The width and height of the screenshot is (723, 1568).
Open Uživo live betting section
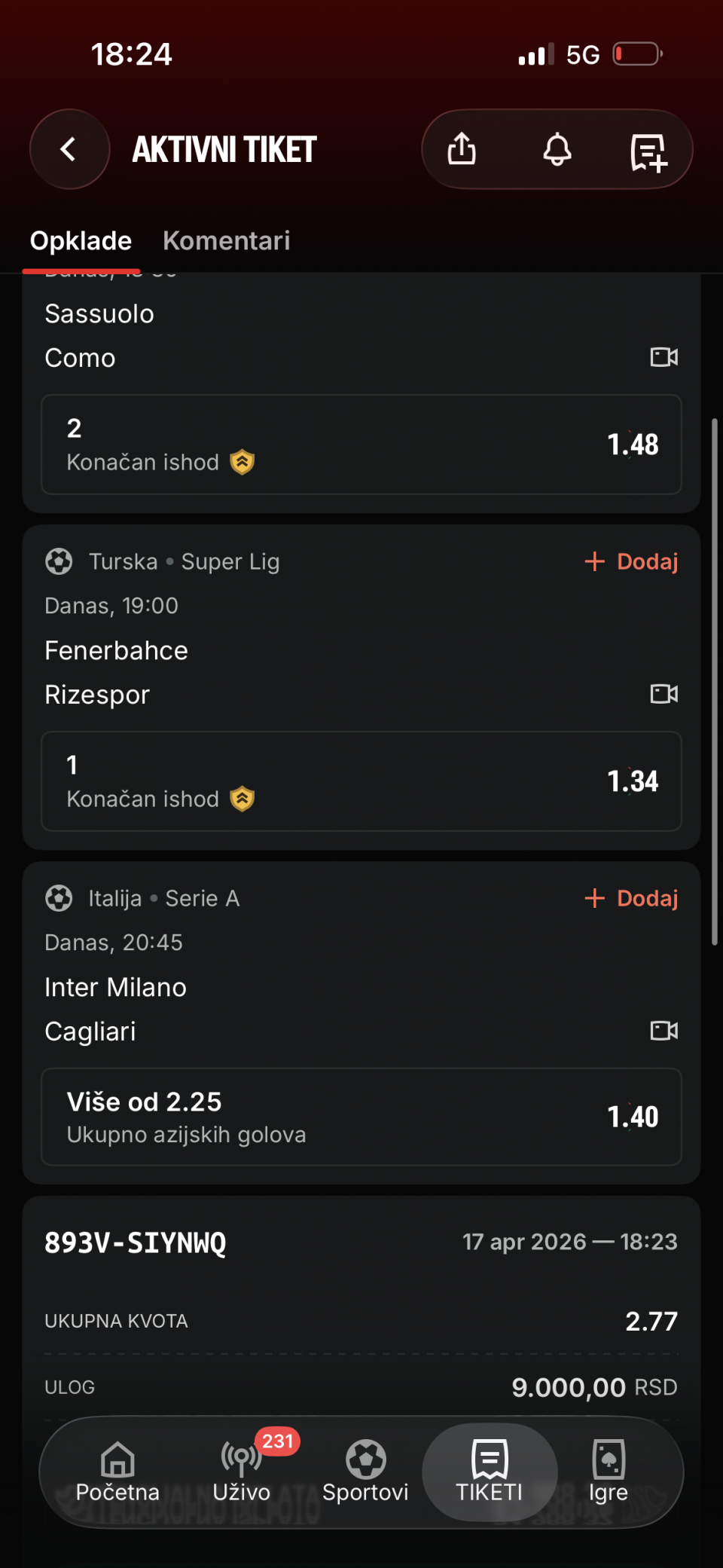pos(241,1472)
